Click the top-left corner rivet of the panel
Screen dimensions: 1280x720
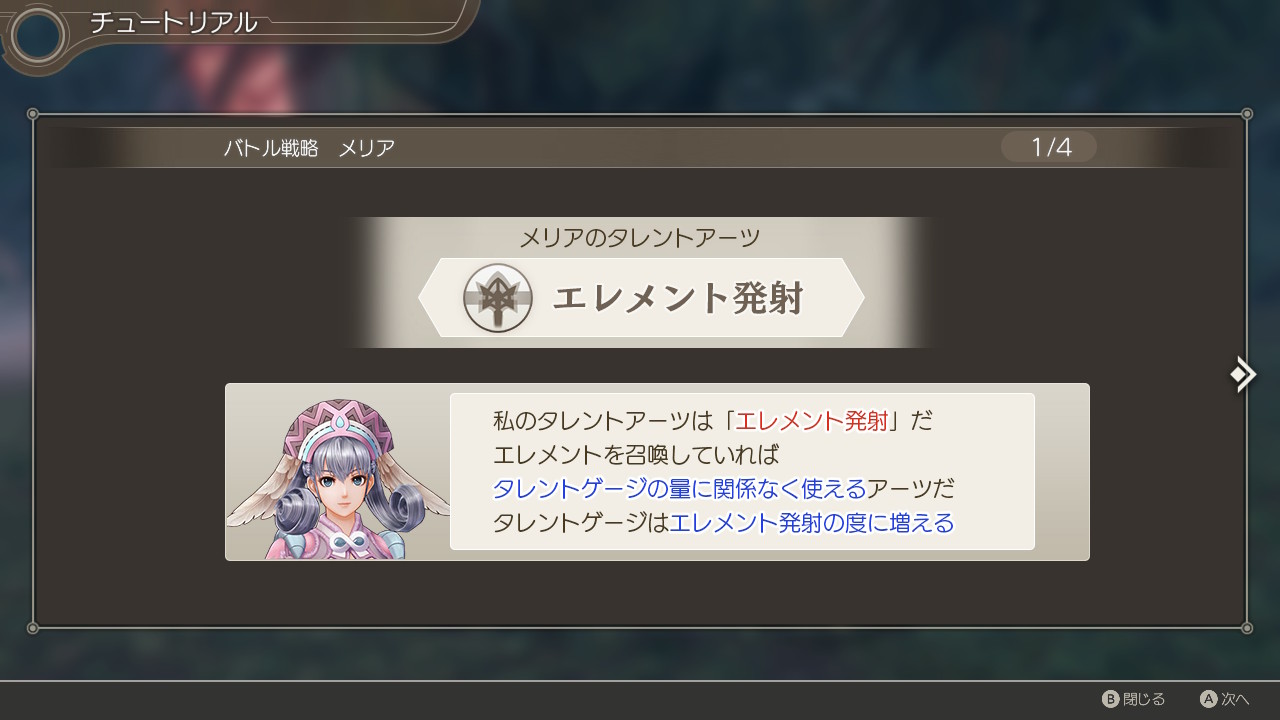(32, 114)
